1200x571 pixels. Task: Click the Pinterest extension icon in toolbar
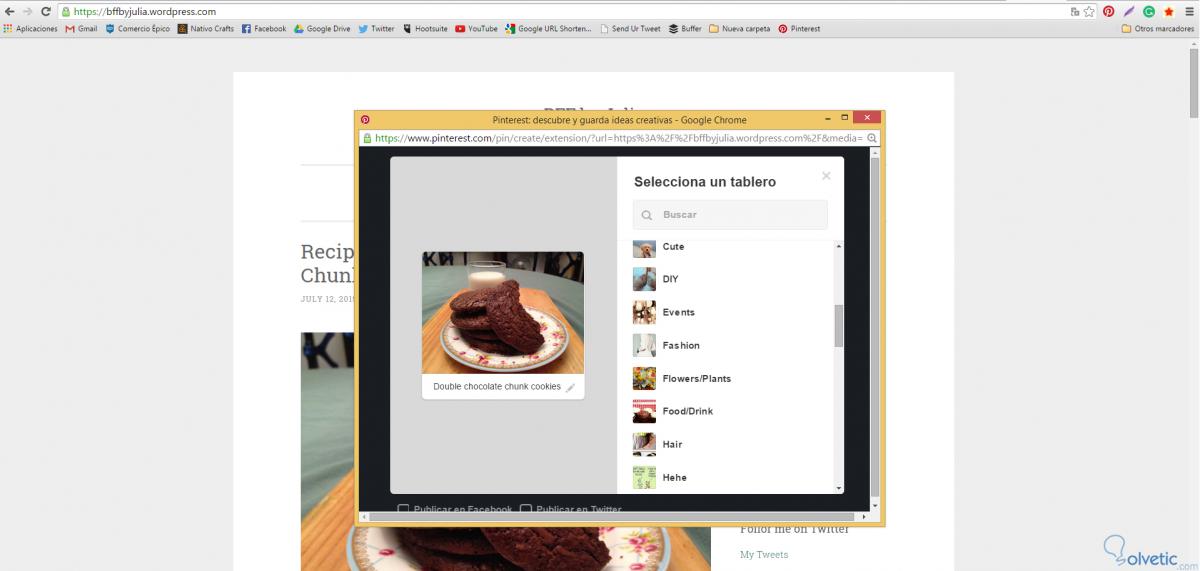coord(1109,12)
